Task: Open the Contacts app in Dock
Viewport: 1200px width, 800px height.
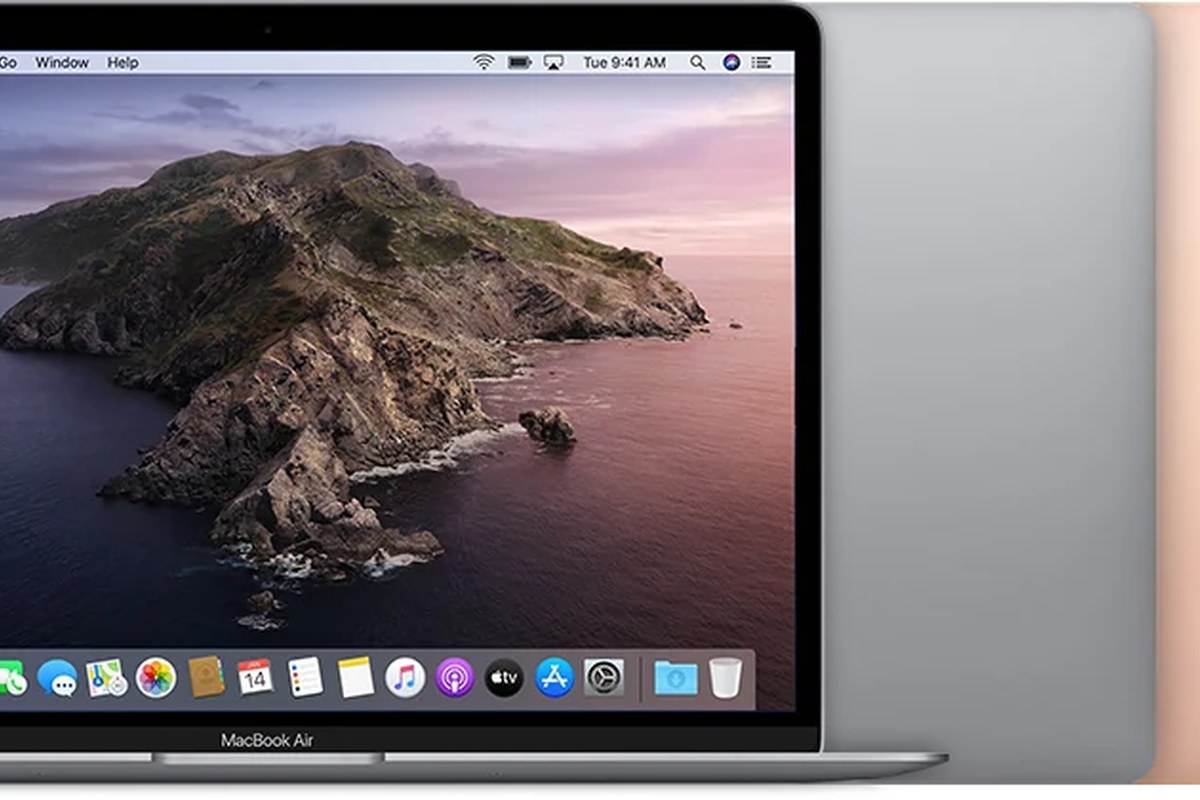Action: (206, 678)
